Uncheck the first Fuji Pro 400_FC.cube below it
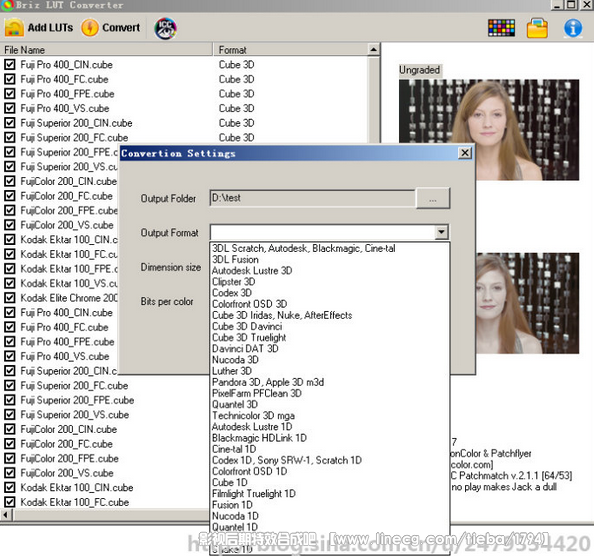This screenshot has height=556, width=594. click(x=10, y=79)
